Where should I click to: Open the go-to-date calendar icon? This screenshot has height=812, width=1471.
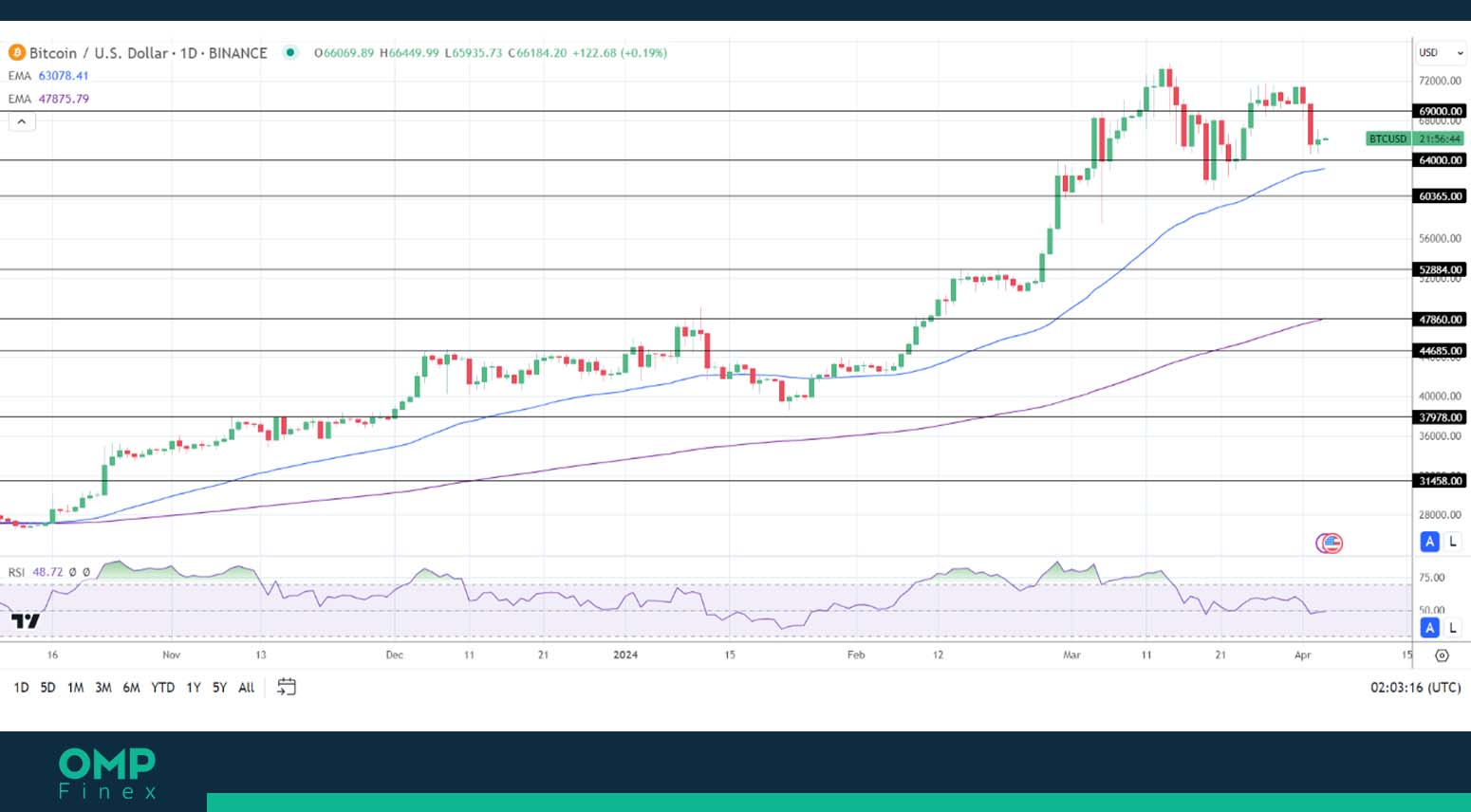pos(287,687)
